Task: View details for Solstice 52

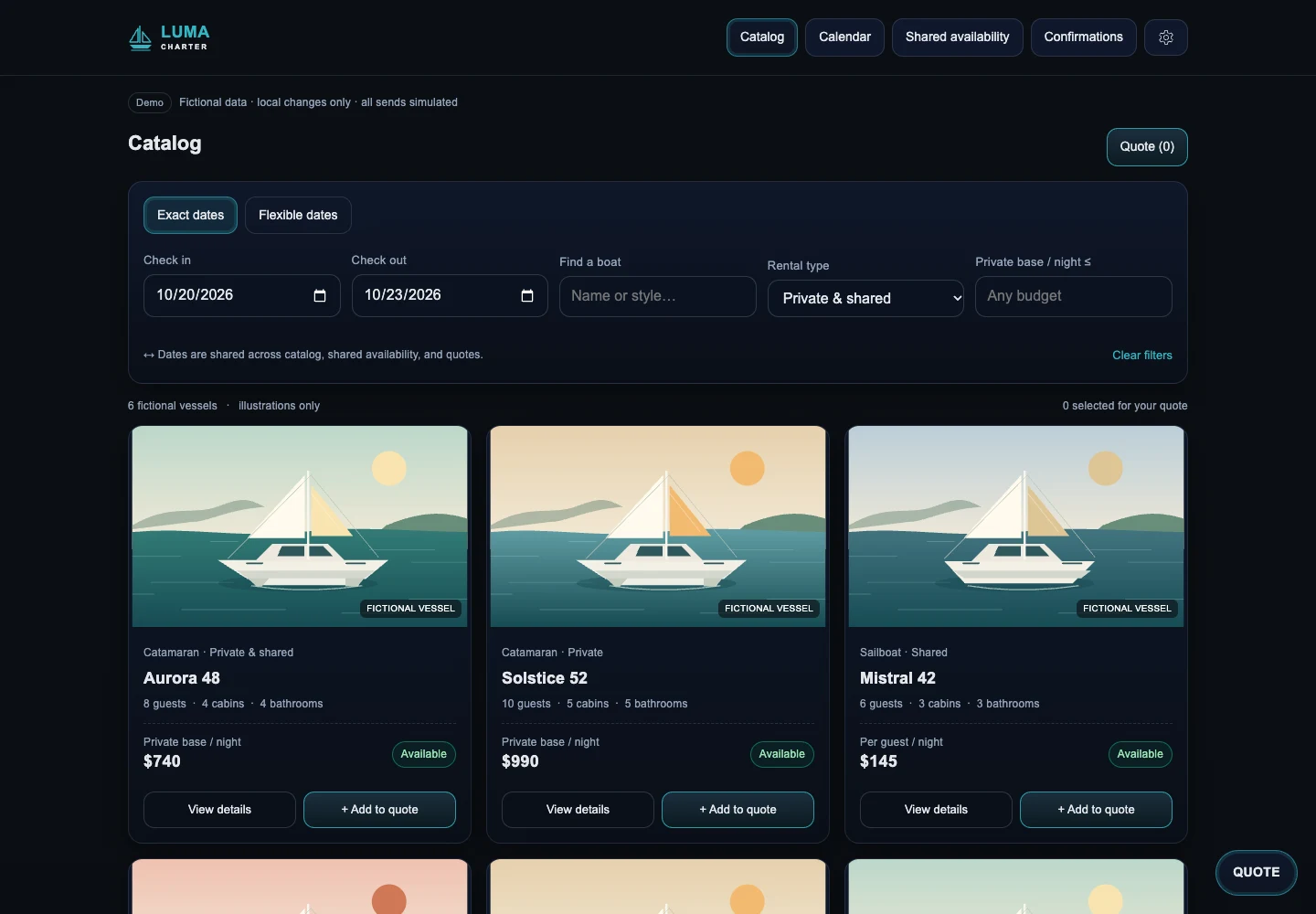Action: click(578, 810)
